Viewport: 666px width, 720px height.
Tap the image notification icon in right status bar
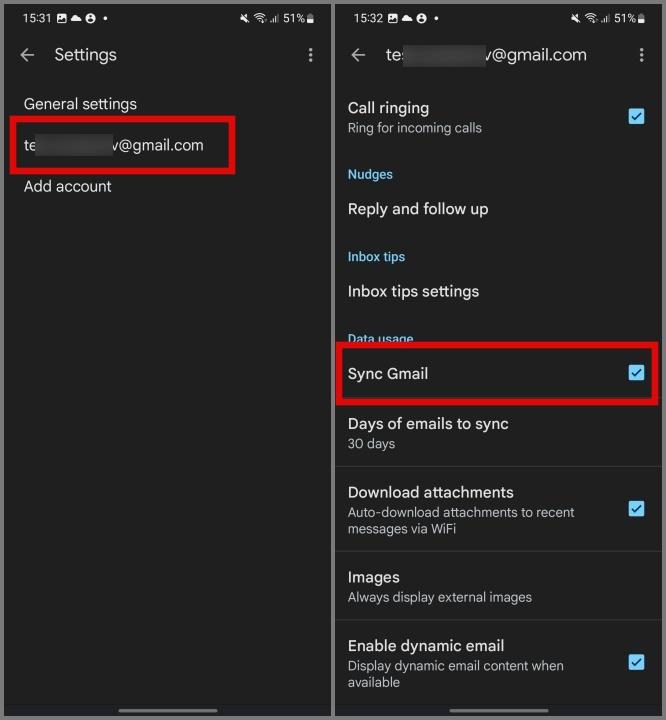pos(393,18)
